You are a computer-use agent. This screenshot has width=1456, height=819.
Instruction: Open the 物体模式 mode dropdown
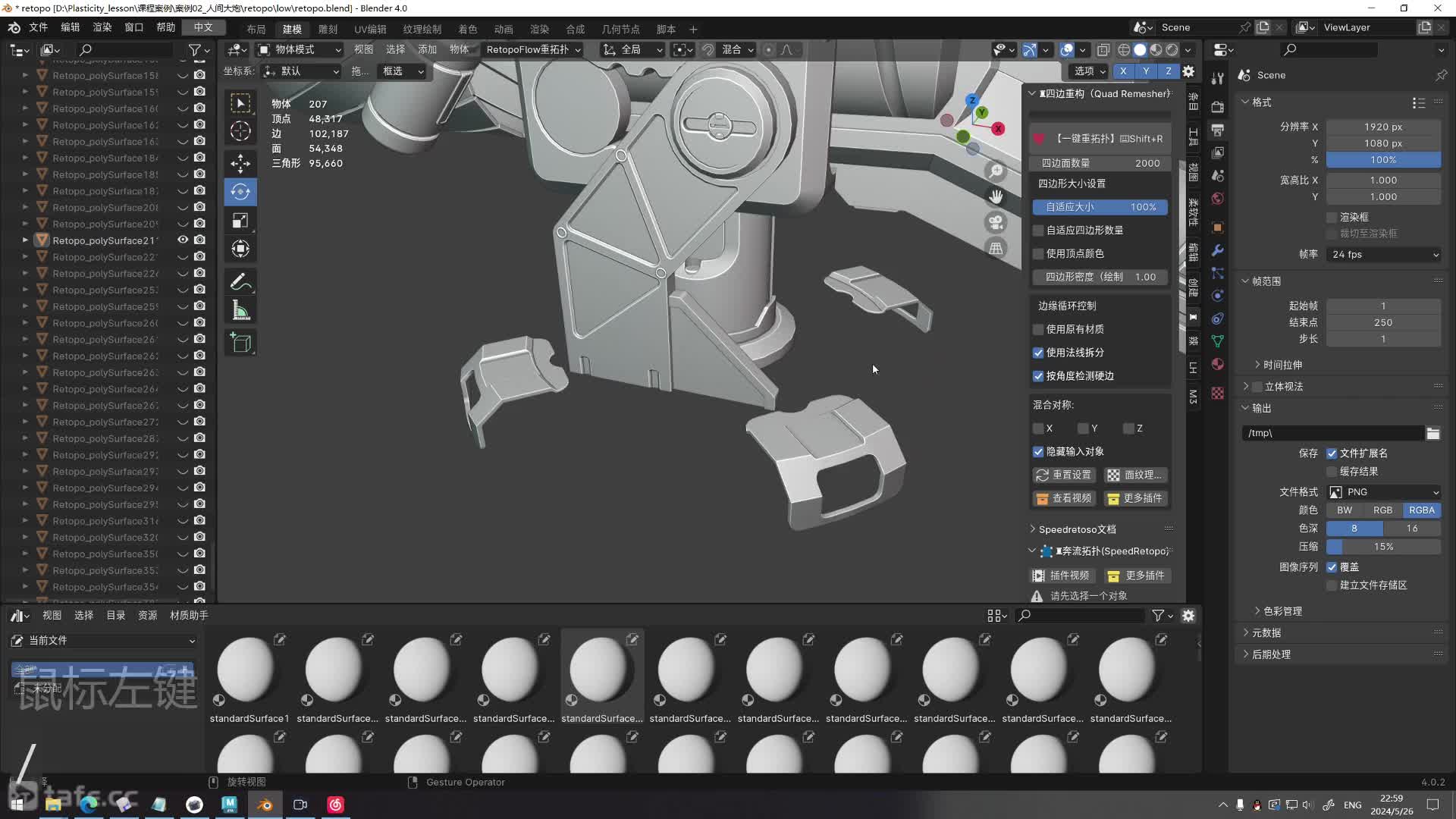(x=300, y=50)
